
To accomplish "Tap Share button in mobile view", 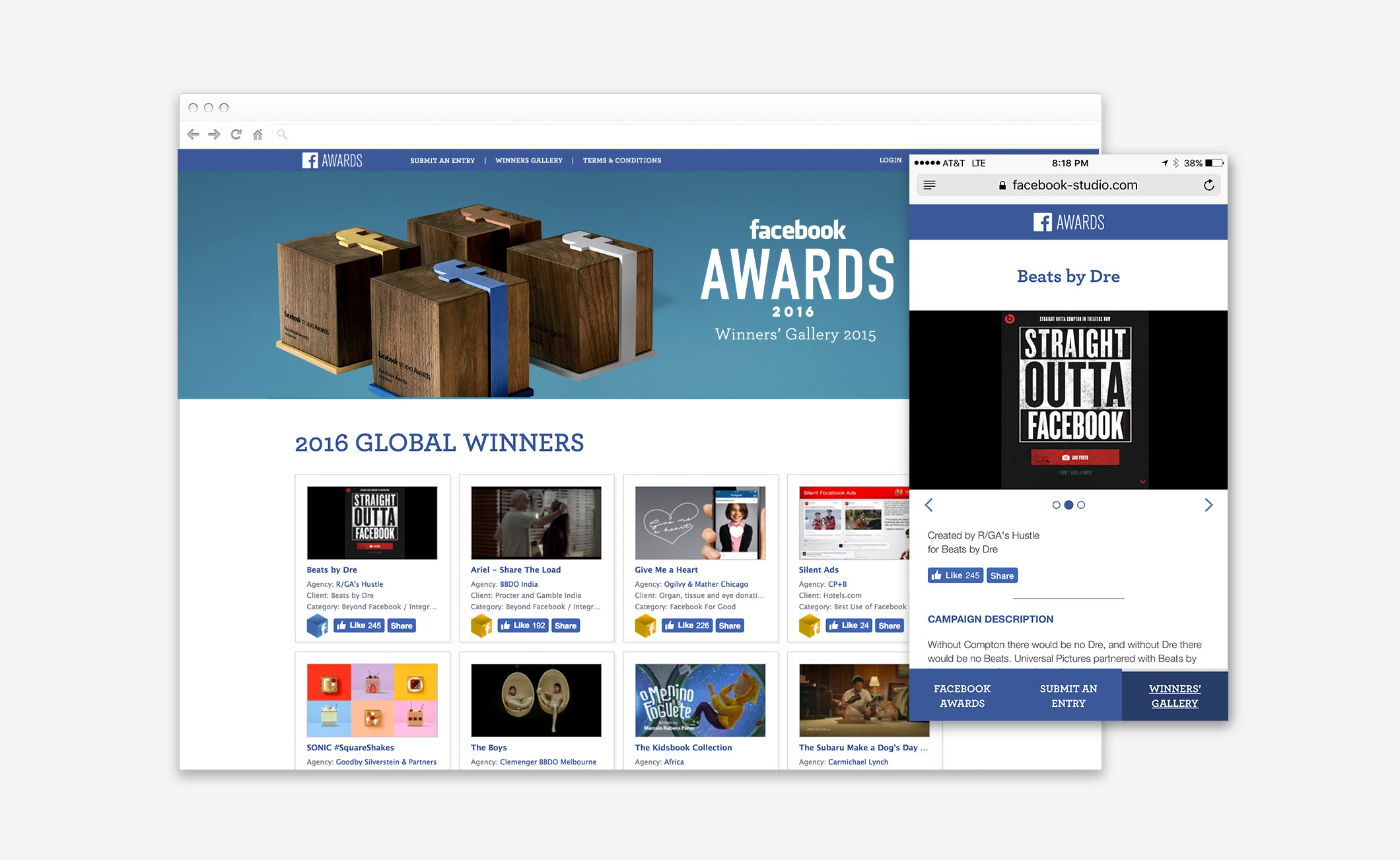I will pos(1002,576).
